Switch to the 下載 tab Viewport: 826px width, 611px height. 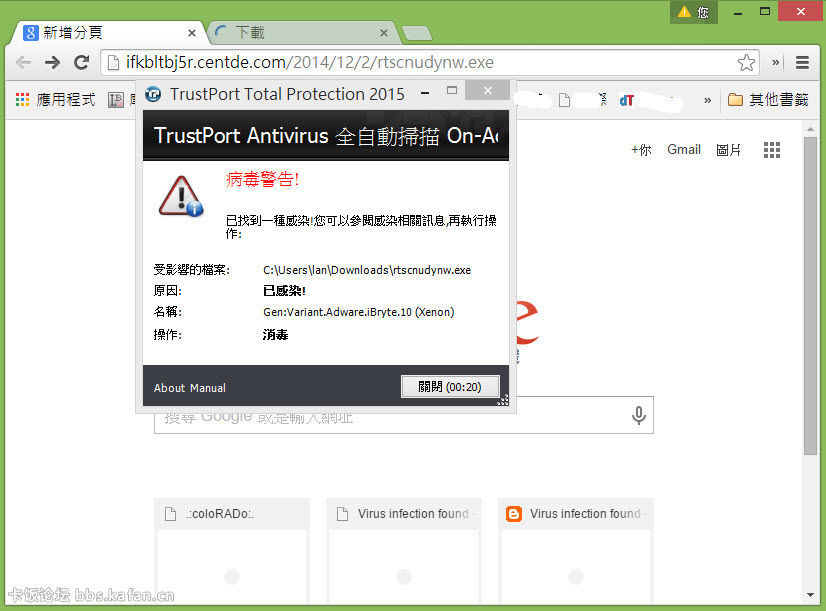point(303,33)
